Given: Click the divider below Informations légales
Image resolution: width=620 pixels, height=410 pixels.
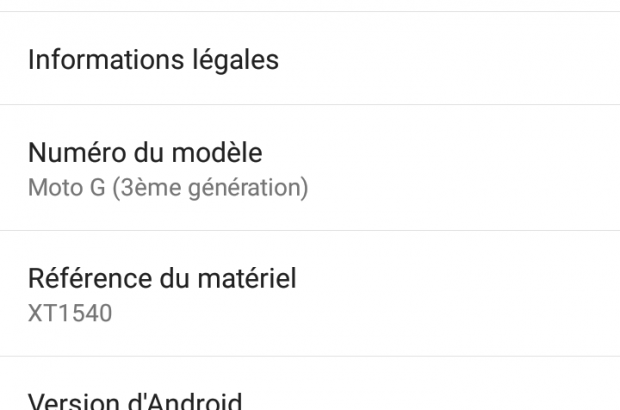Looking at the screenshot, I should coord(310,105).
